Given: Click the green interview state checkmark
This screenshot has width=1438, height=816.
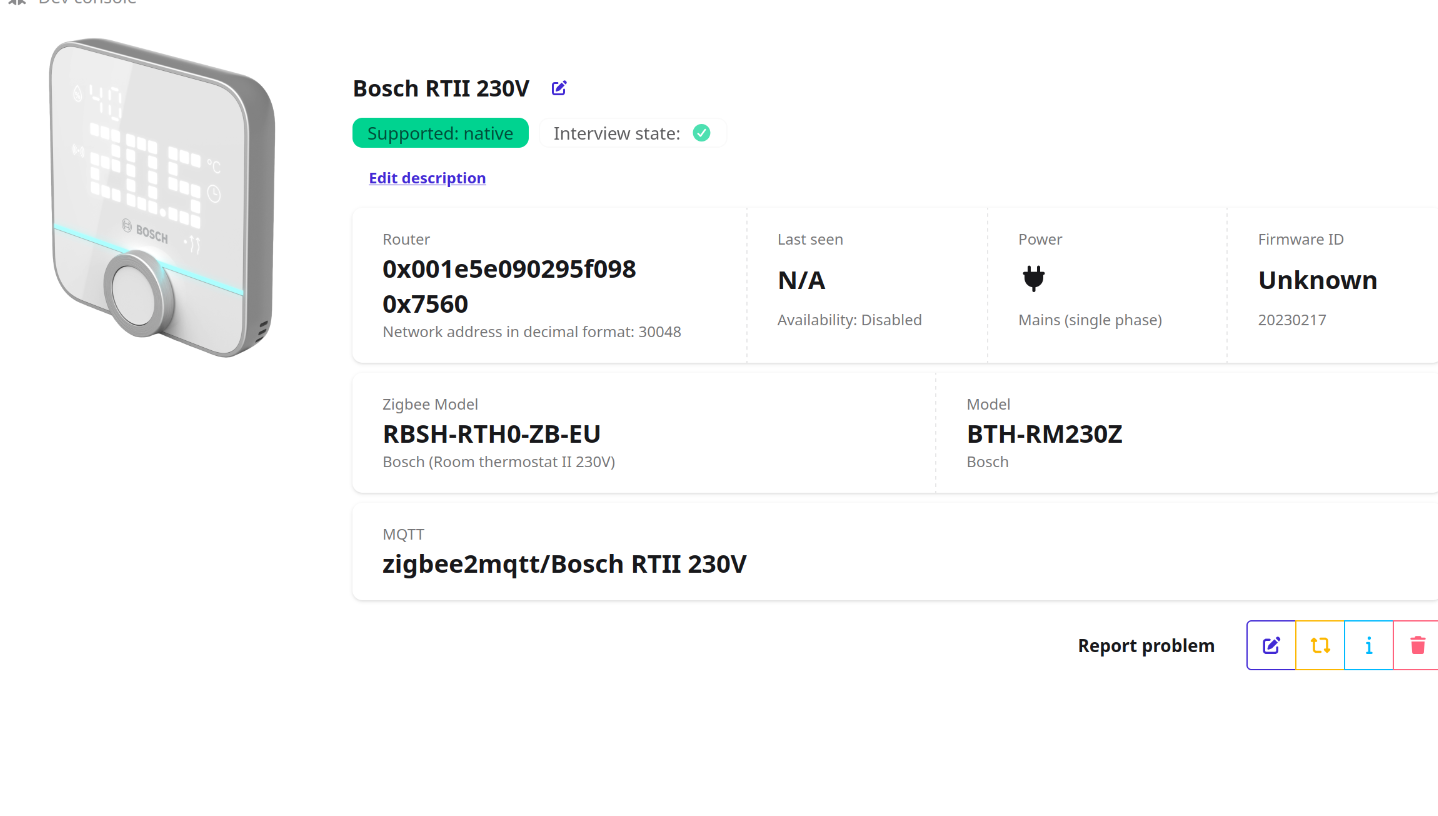Looking at the screenshot, I should coord(702,133).
